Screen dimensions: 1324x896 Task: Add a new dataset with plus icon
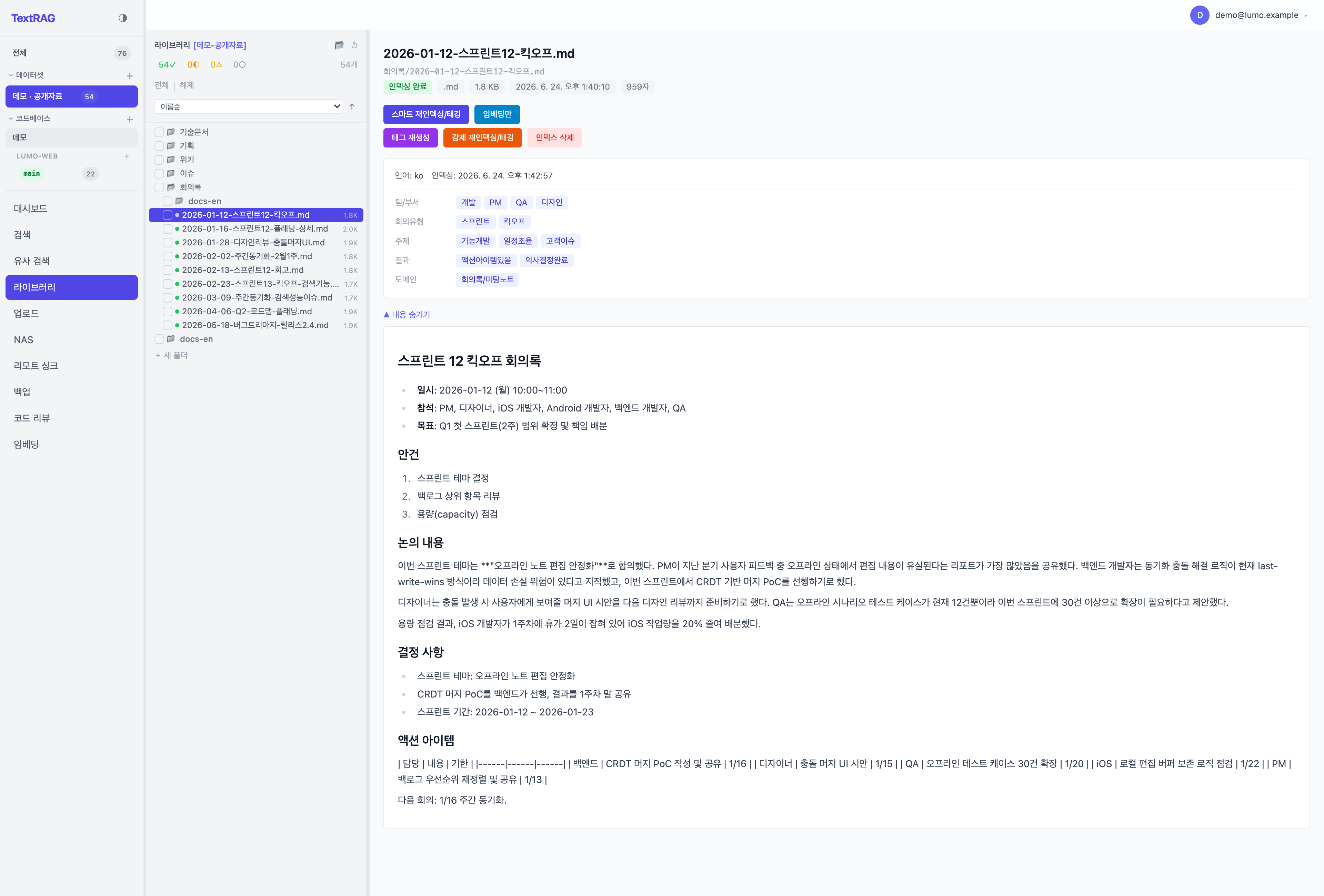click(129, 76)
